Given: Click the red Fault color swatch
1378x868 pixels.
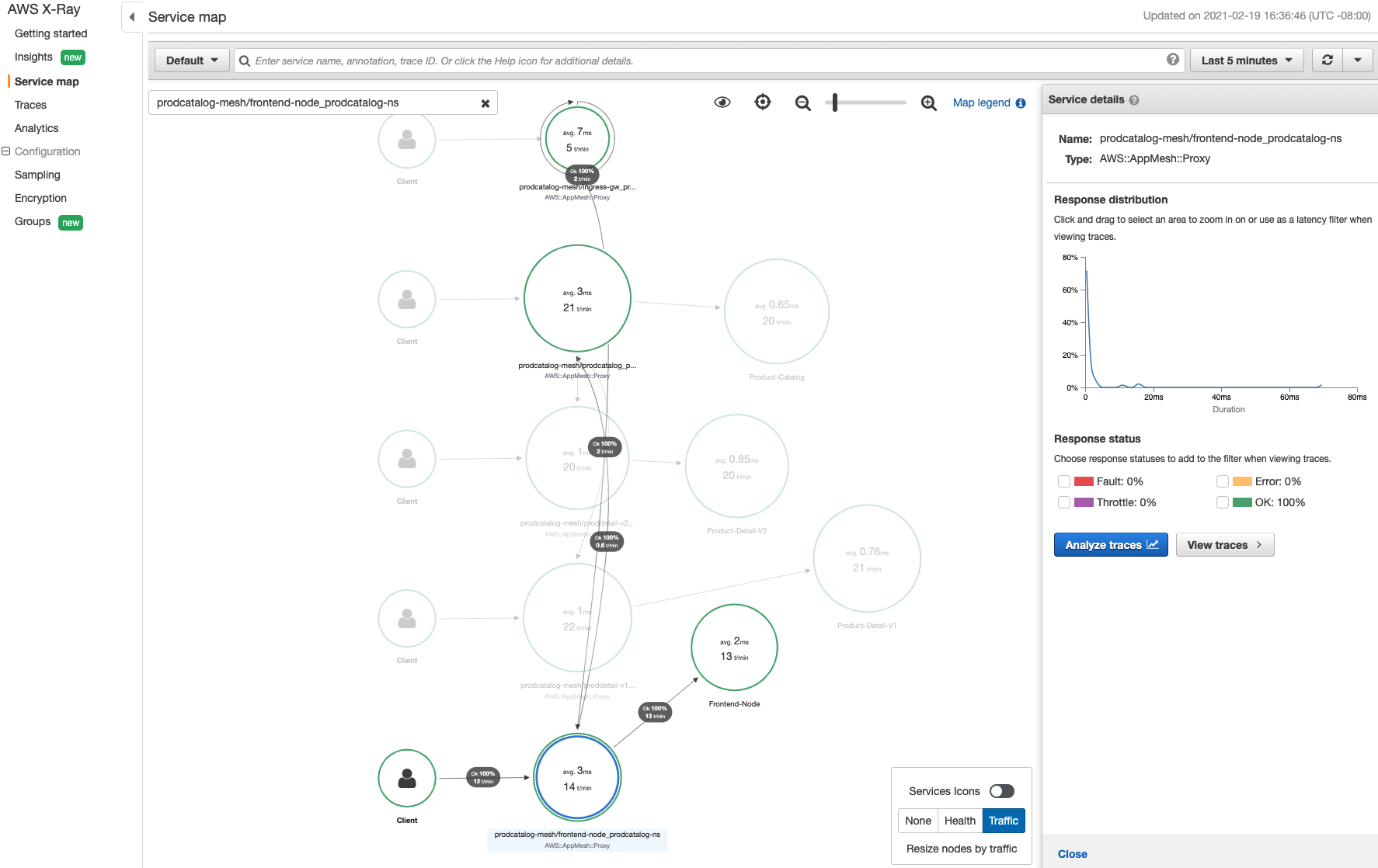Looking at the screenshot, I should coord(1084,481).
